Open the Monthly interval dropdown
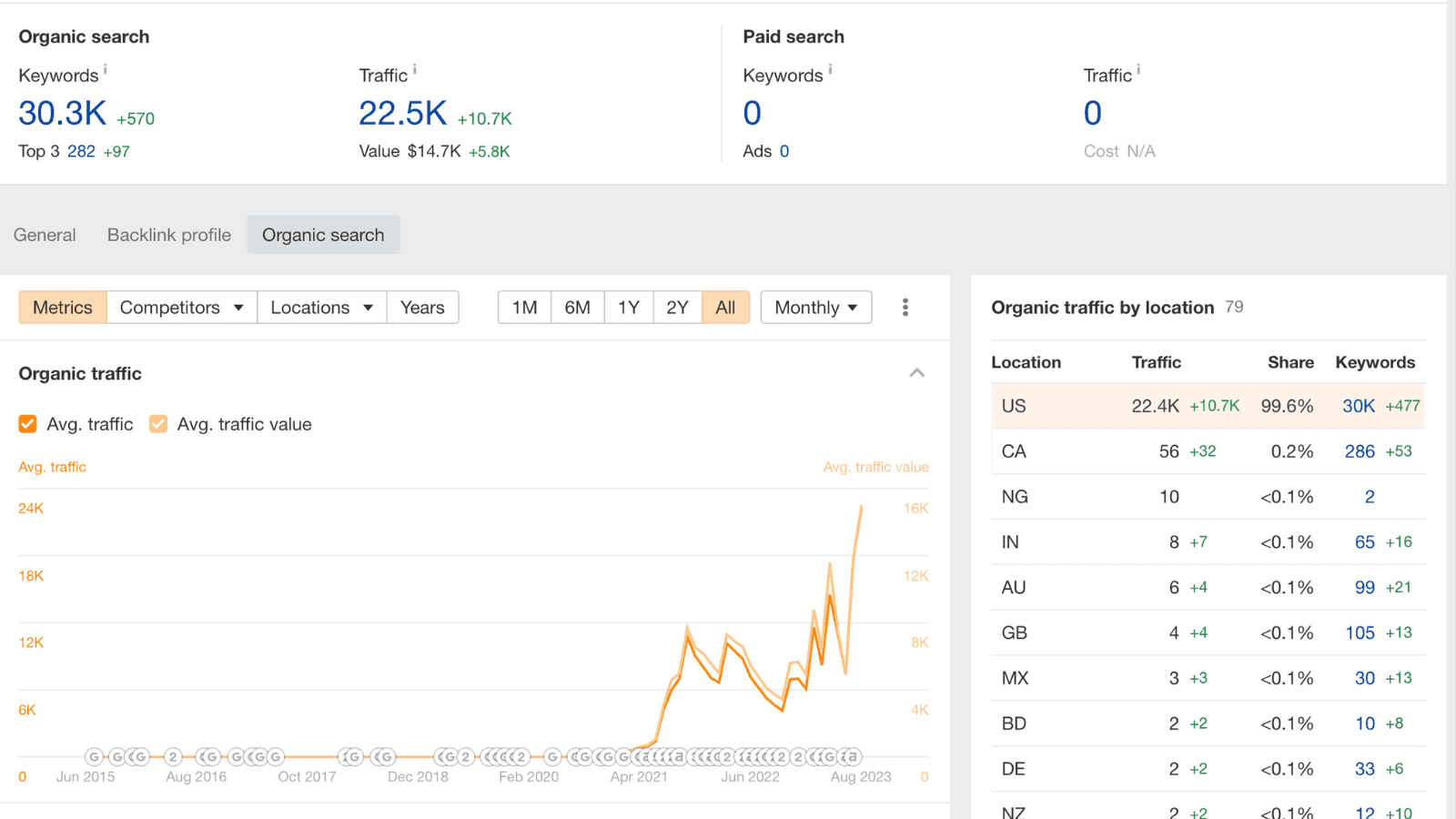 click(x=816, y=308)
